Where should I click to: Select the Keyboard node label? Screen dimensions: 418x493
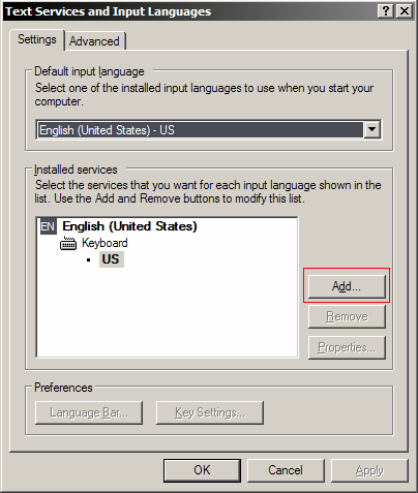(x=105, y=243)
